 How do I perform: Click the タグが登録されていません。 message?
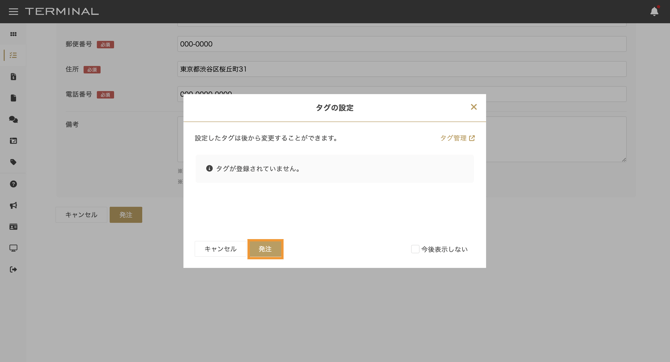tap(258, 169)
